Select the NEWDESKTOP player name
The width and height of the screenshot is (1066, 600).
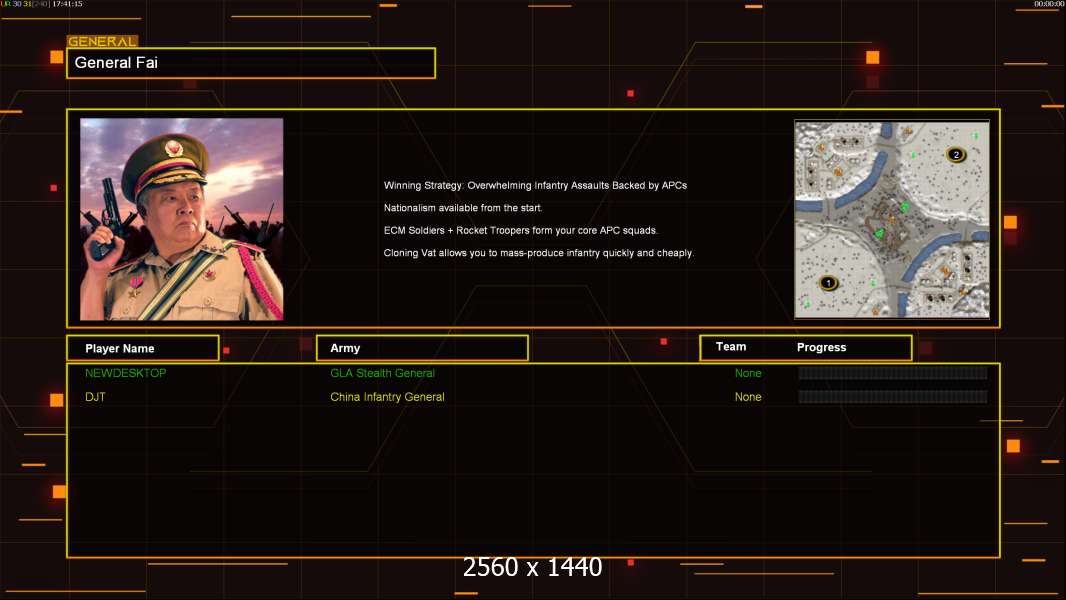126,373
